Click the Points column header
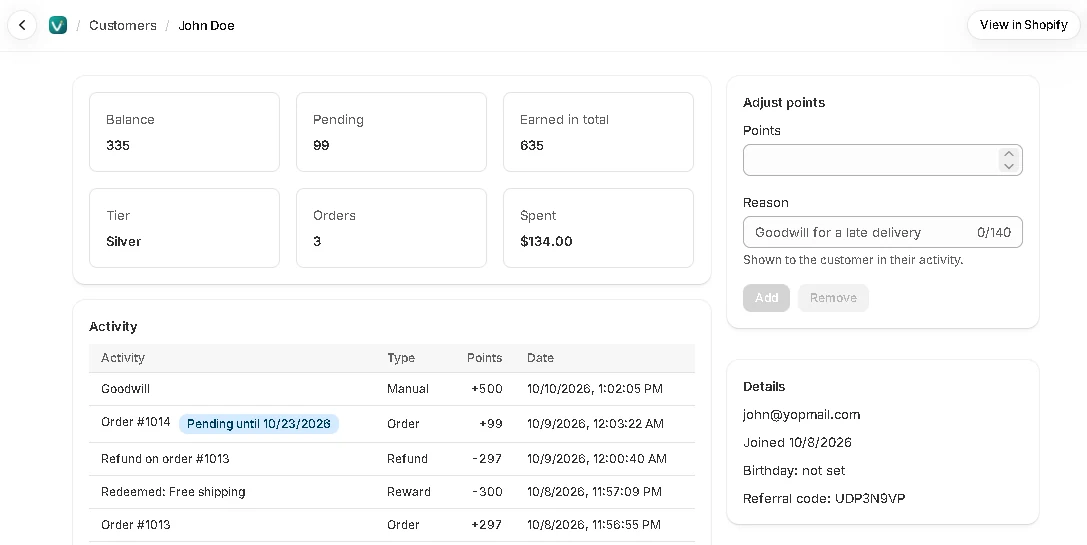Image resolution: width=1087 pixels, height=545 pixels. tap(485, 358)
